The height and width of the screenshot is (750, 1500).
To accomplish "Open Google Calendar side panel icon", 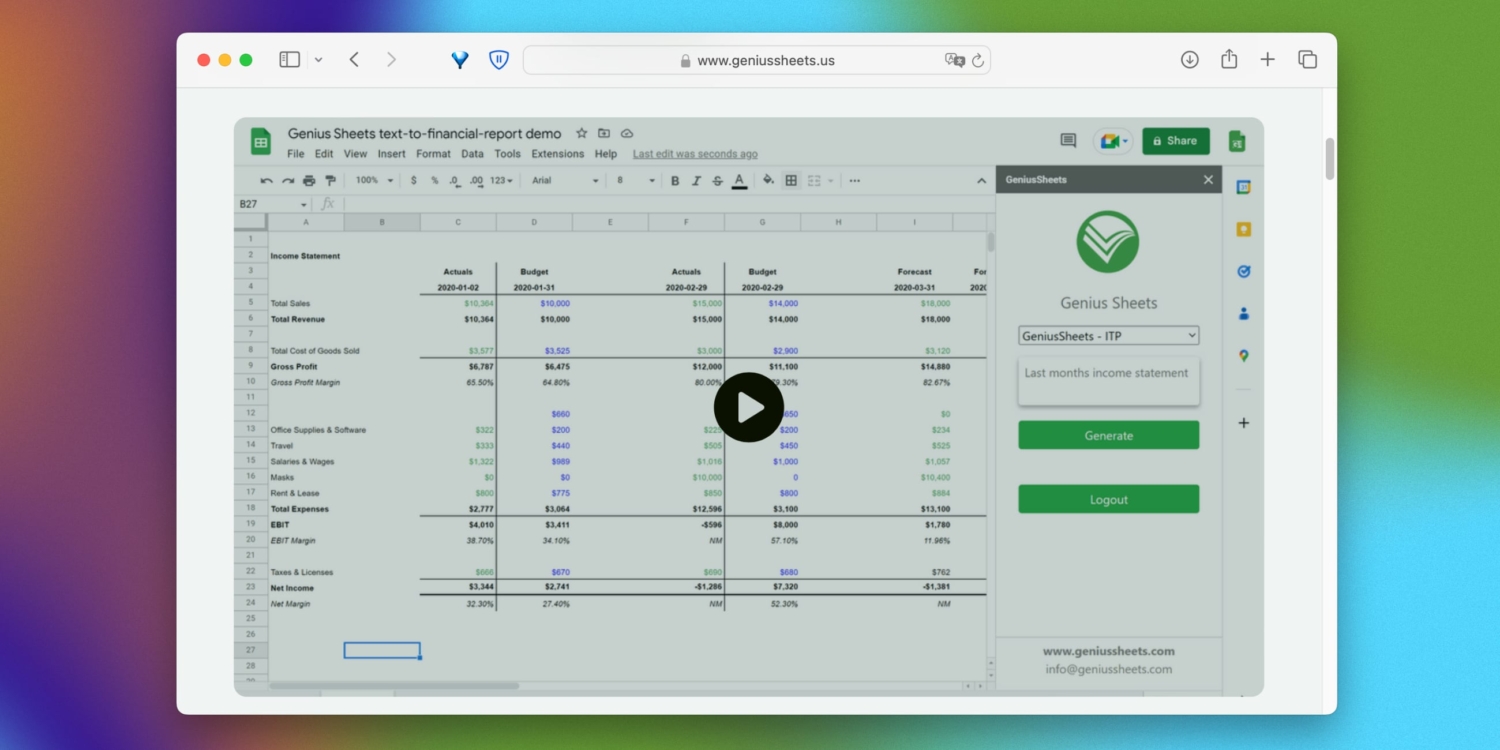I will [1243, 187].
